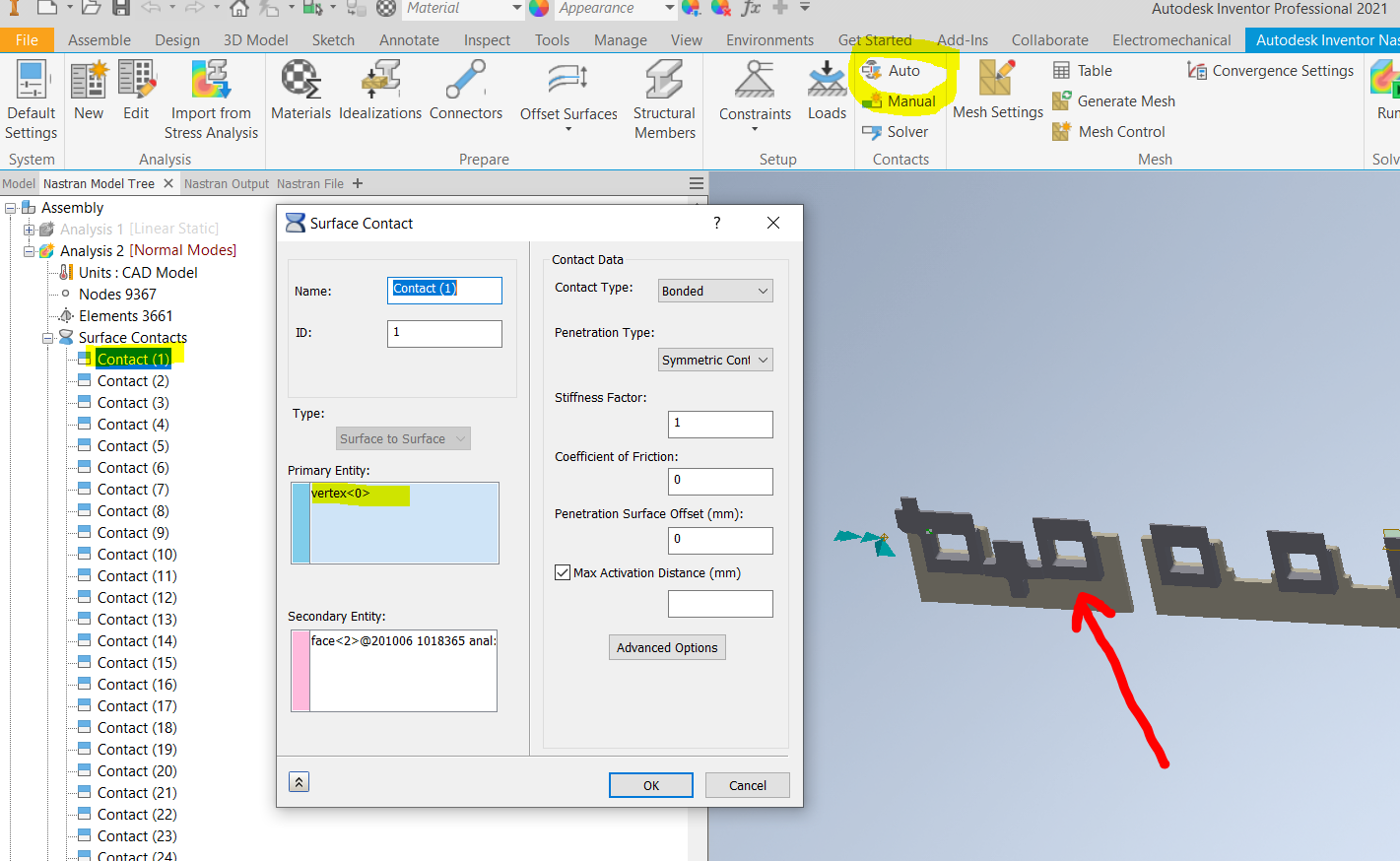Image resolution: width=1400 pixels, height=861 pixels.
Task: Open the Environments ribbon tab
Action: point(769,40)
